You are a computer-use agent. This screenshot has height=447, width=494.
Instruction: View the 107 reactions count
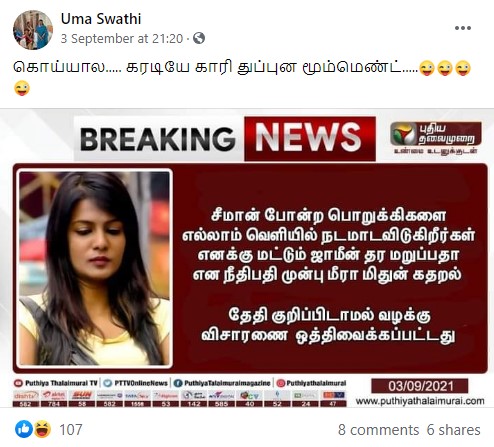71,429
